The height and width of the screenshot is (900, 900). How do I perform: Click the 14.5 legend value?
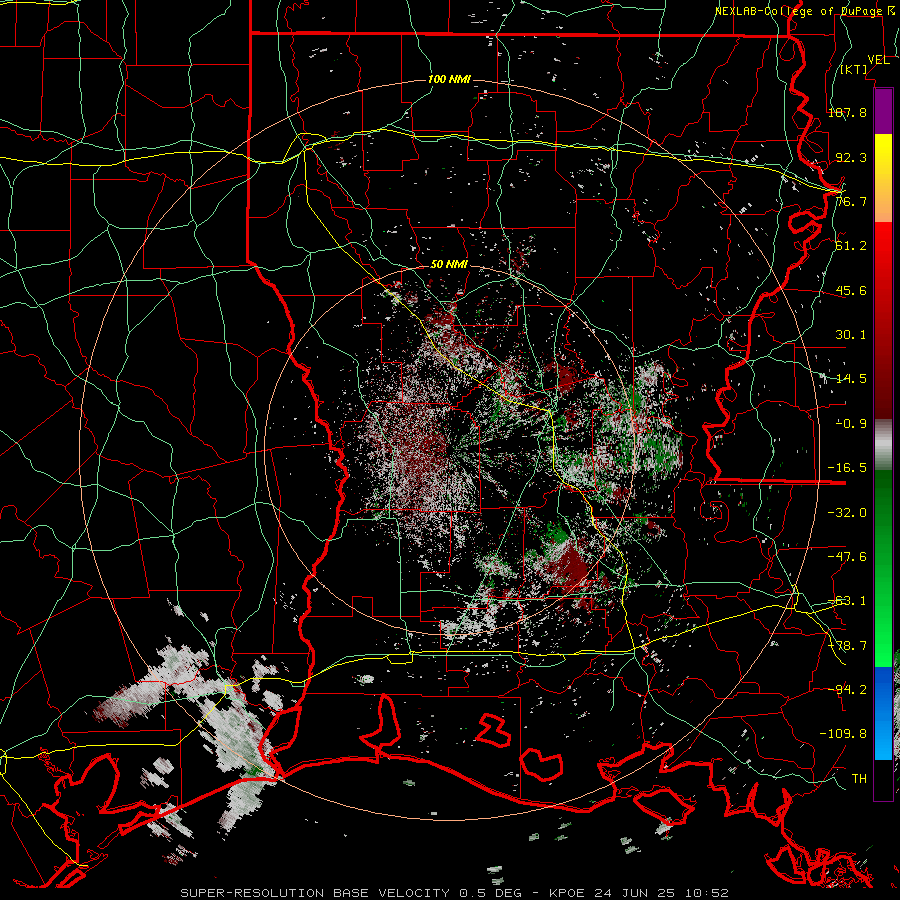click(851, 379)
